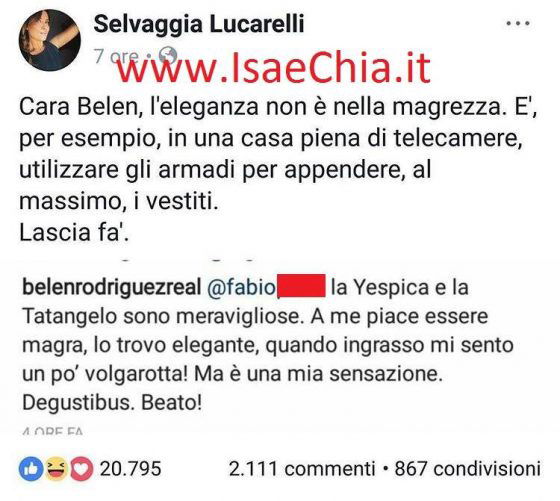
Task: Open the three-dot post options menu
Action: pyautogui.click(x=518, y=24)
